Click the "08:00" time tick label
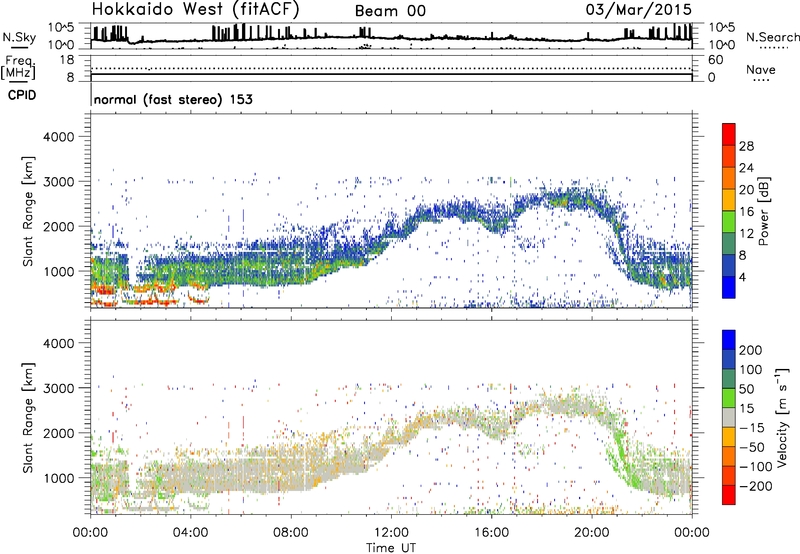 click(291, 533)
